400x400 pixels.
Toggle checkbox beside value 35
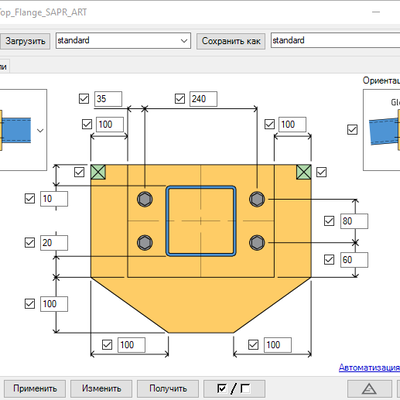tap(84, 99)
